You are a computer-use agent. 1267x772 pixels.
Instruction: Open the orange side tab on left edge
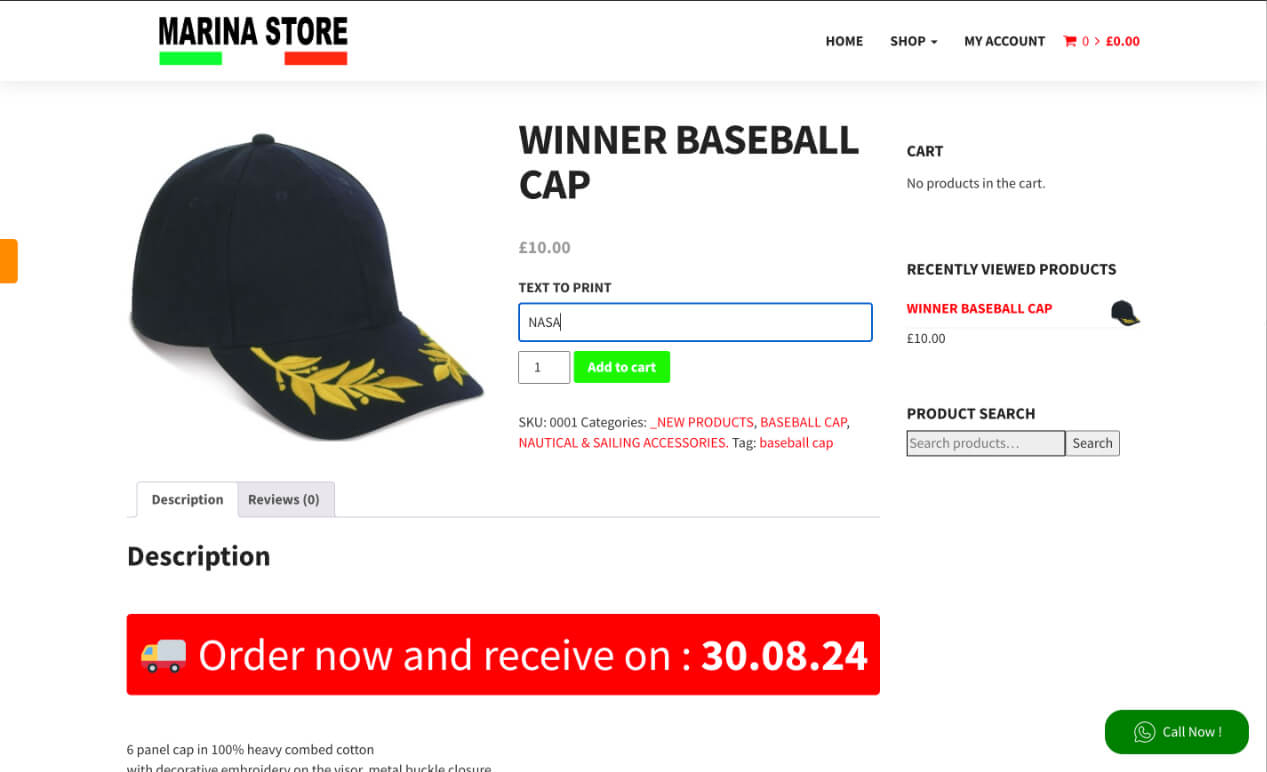coord(8,261)
